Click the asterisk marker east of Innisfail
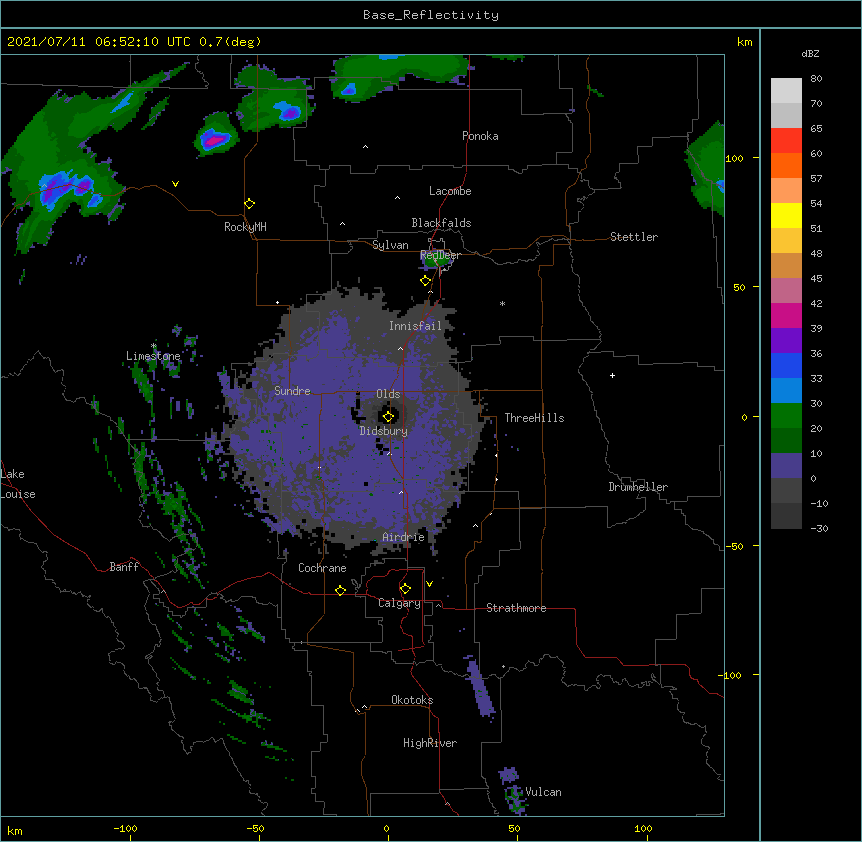862x842 pixels. [502, 303]
